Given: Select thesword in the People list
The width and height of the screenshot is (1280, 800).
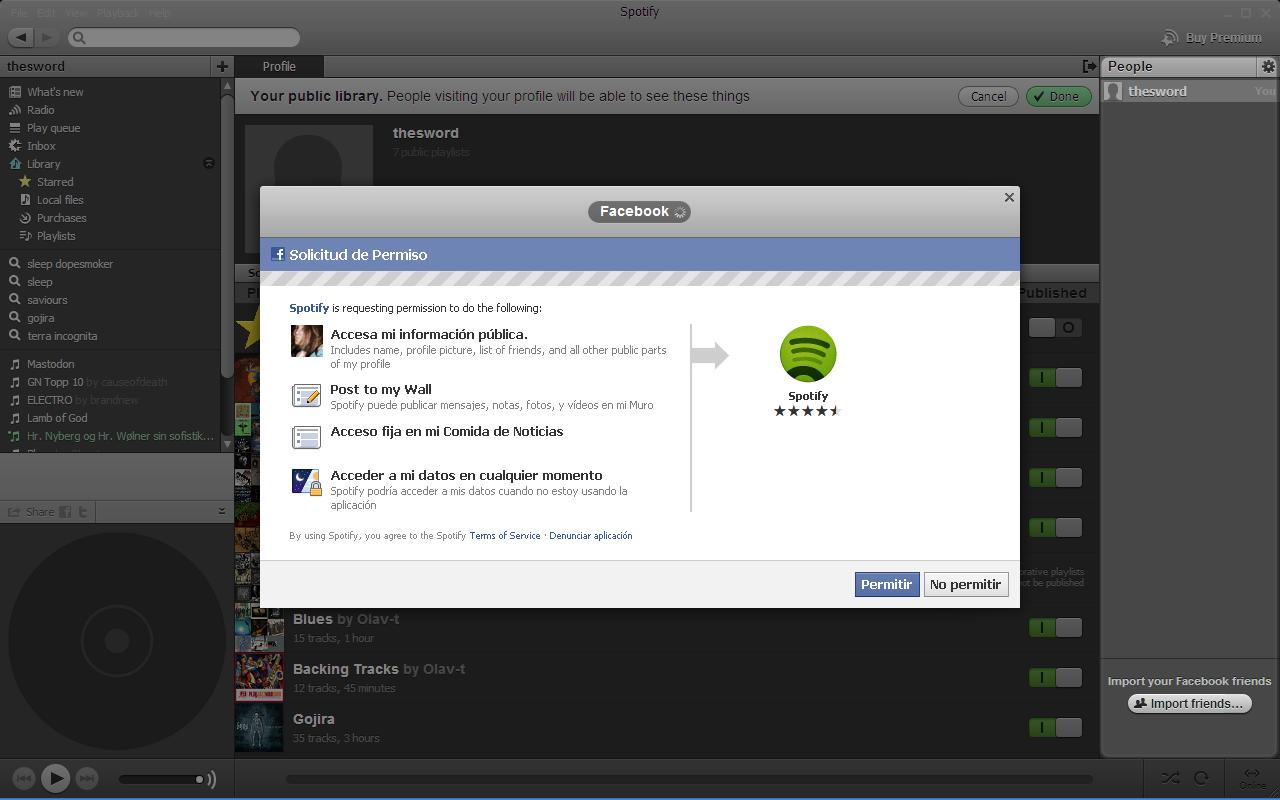Looking at the screenshot, I should coord(1189,91).
